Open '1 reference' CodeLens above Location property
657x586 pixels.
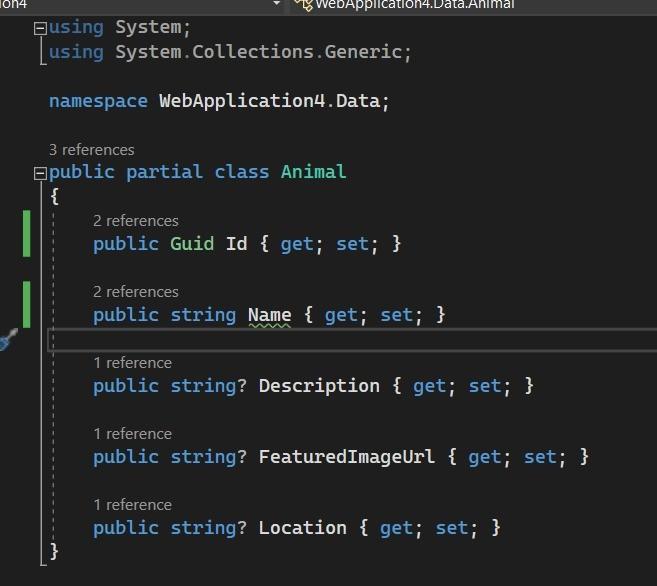[132, 505]
